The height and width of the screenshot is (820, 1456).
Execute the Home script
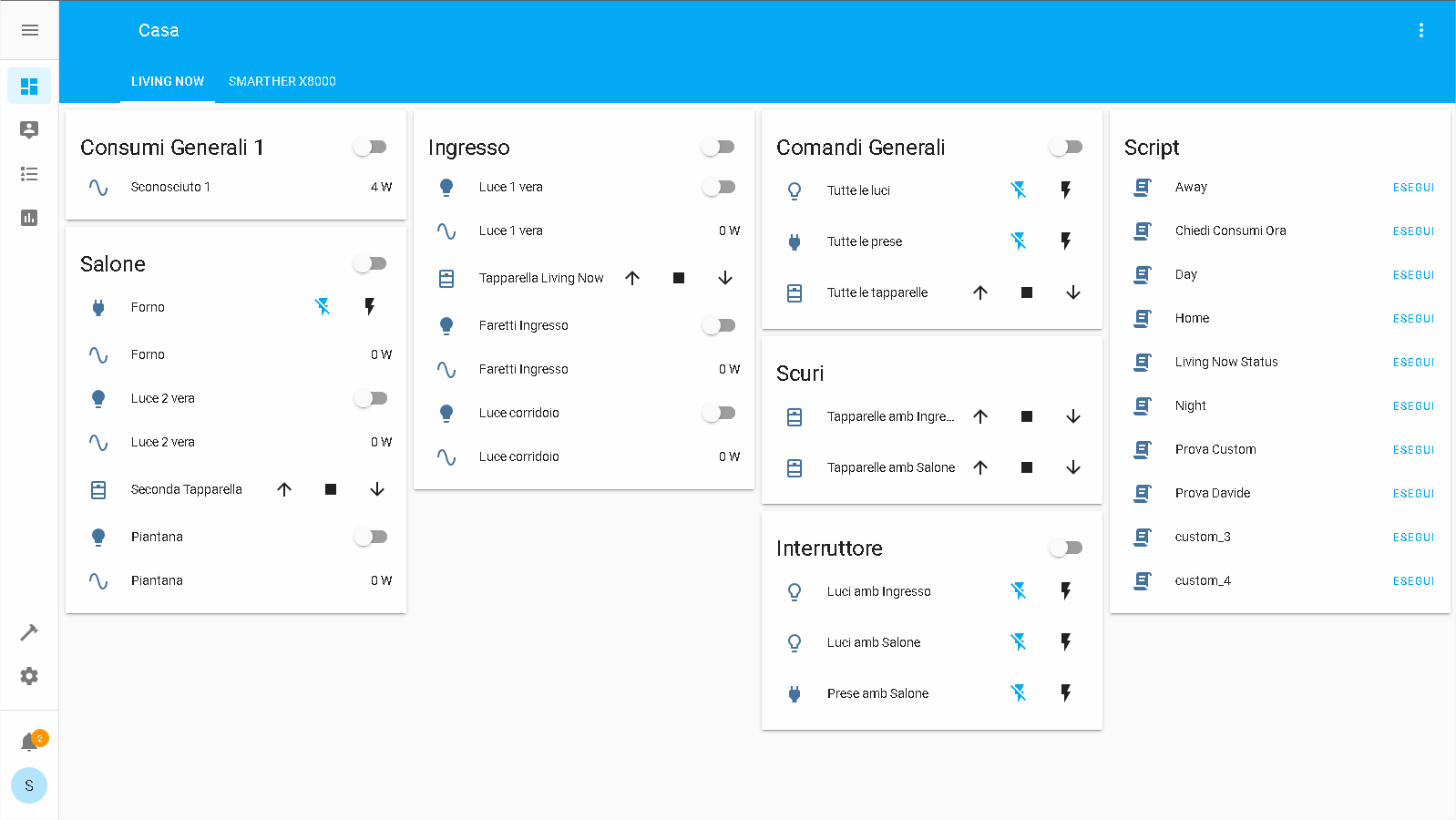pos(1413,319)
